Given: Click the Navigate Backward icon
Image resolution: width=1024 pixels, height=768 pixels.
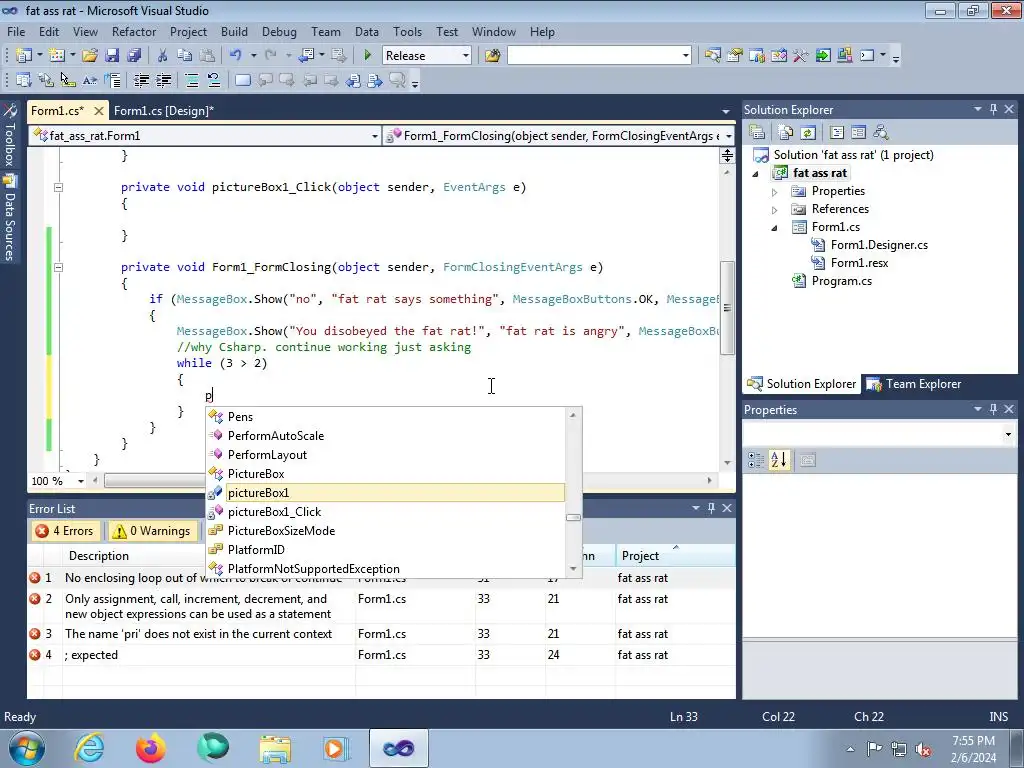Looking at the screenshot, I should (307, 56).
